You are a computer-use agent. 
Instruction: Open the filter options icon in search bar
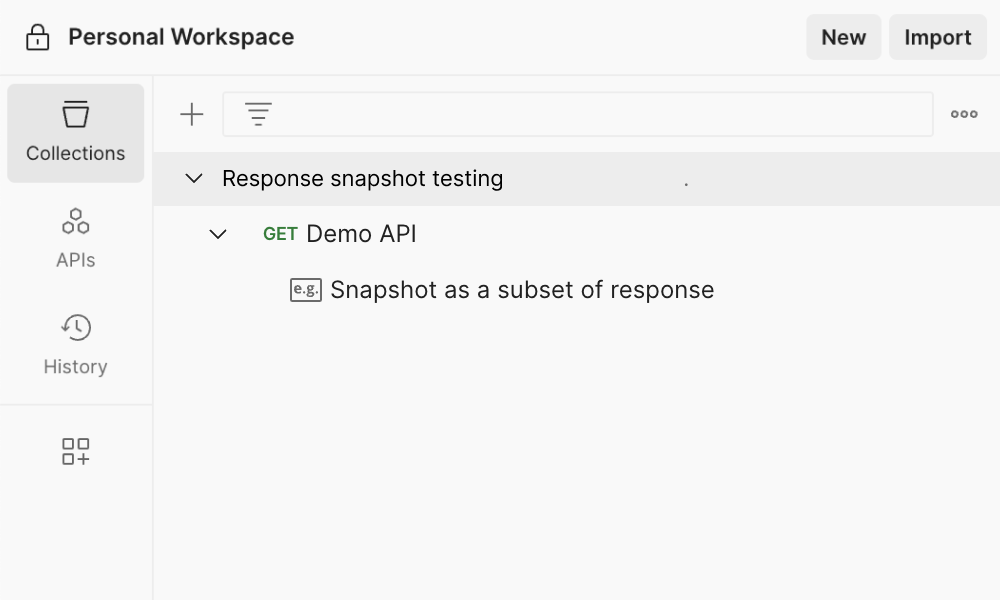[x=258, y=113]
